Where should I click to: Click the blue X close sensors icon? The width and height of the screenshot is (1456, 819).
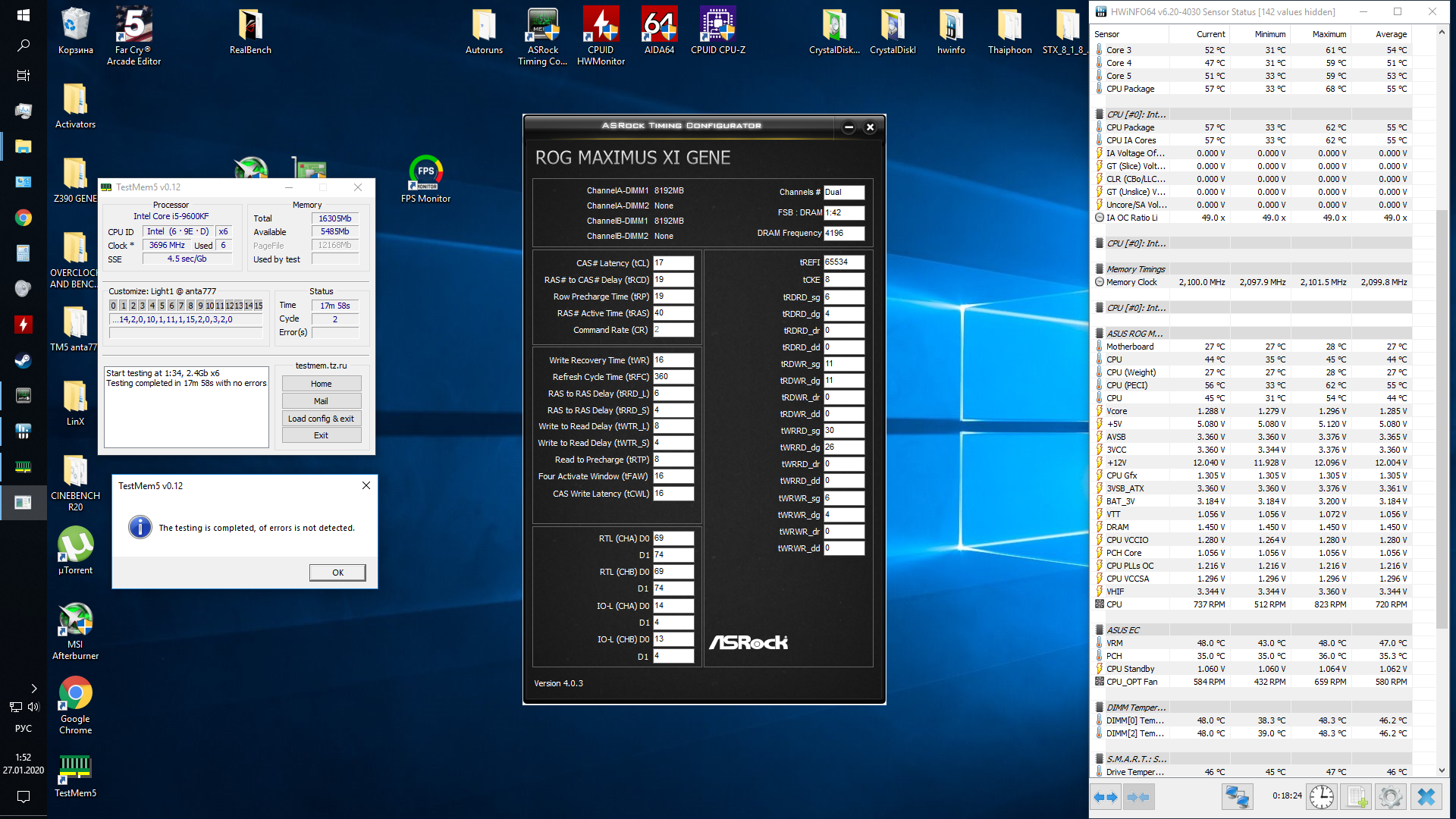[1426, 797]
